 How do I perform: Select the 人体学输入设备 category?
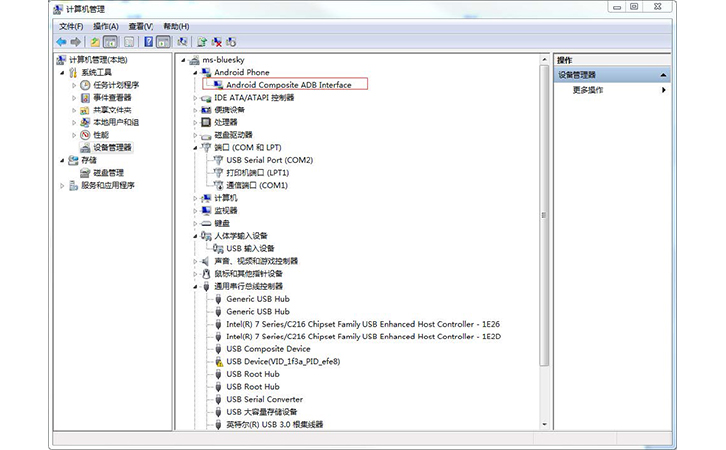point(241,236)
